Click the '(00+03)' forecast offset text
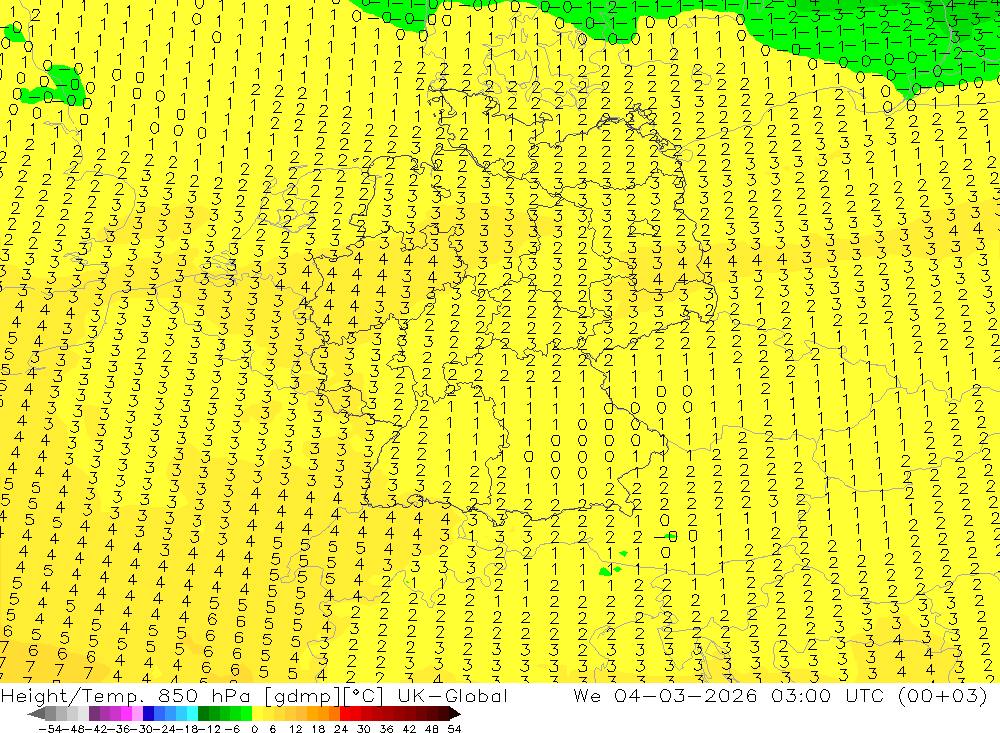 point(942,696)
